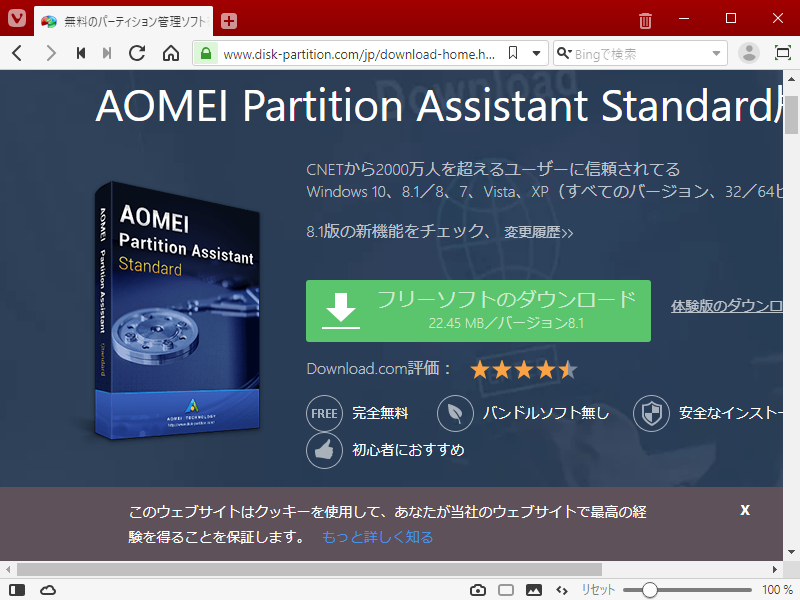
Task: Reload the current page
Action: pos(137,53)
